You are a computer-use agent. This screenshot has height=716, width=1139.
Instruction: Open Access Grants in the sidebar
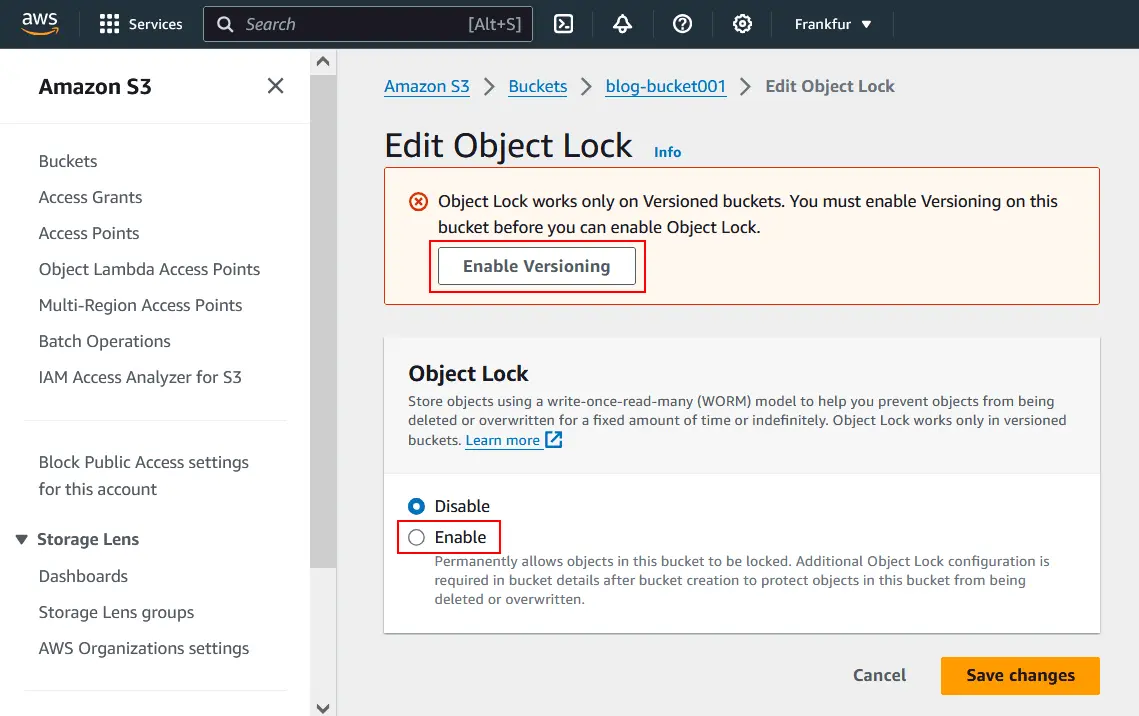pyautogui.click(x=90, y=198)
